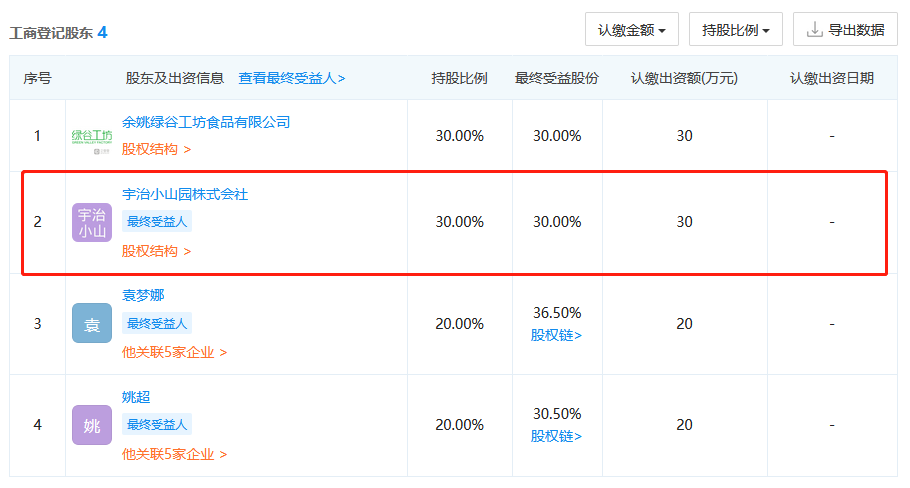This screenshot has height=488, width=910.
Task: Open 查看最终受益人 link
Action: (x=291, y=78)
